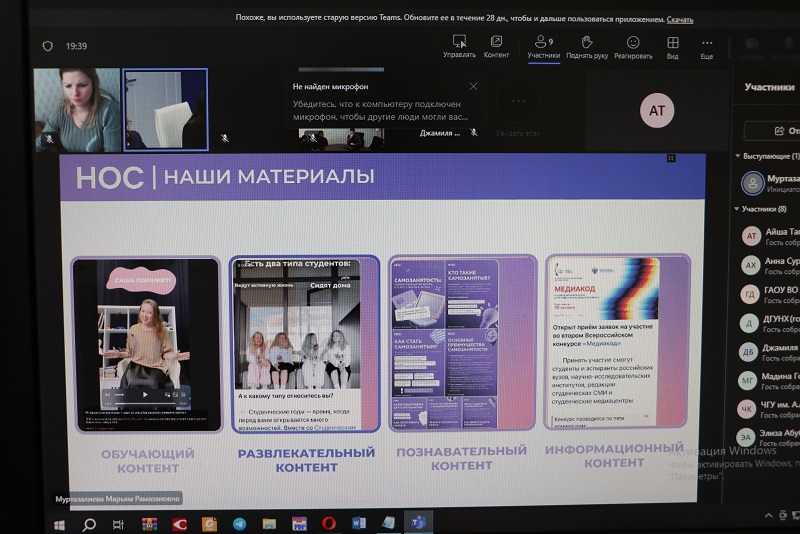Open Windows taskbar search
800x534 pixels.
[x=89, y=524]
